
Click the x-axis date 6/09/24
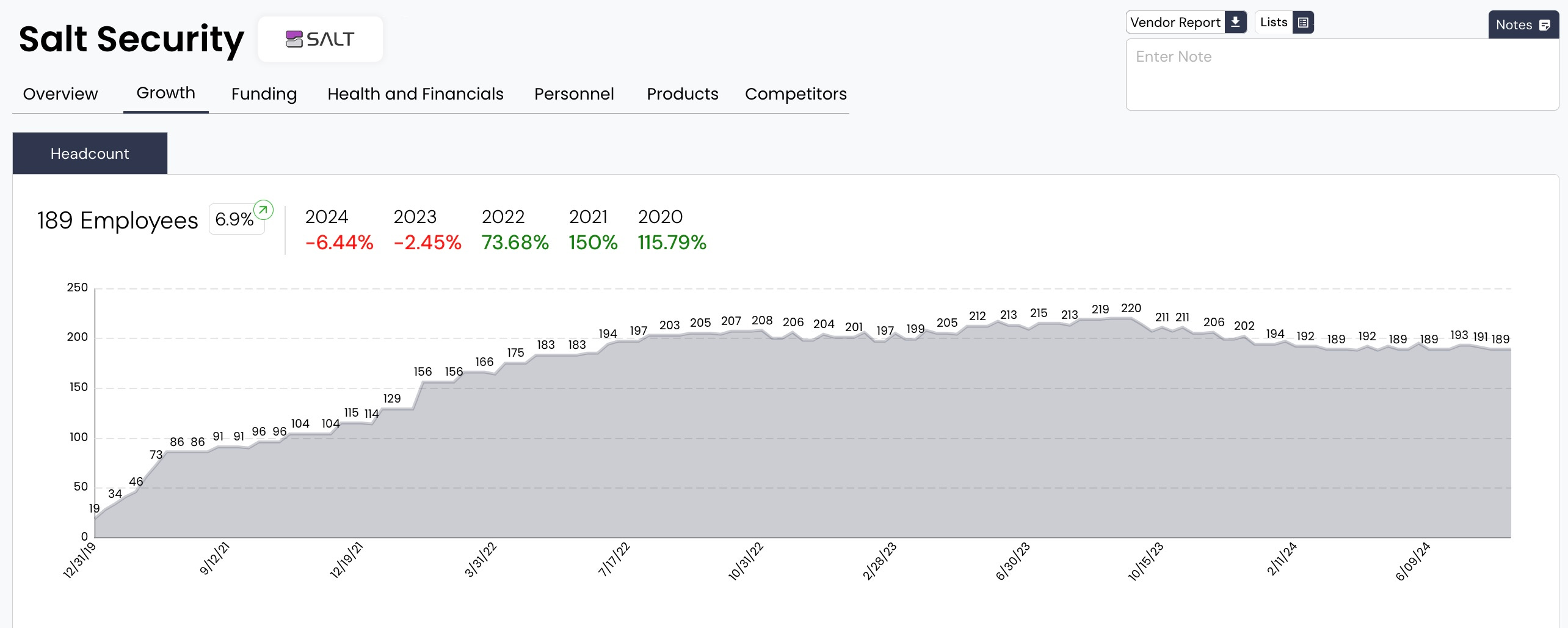[1413, 561]
